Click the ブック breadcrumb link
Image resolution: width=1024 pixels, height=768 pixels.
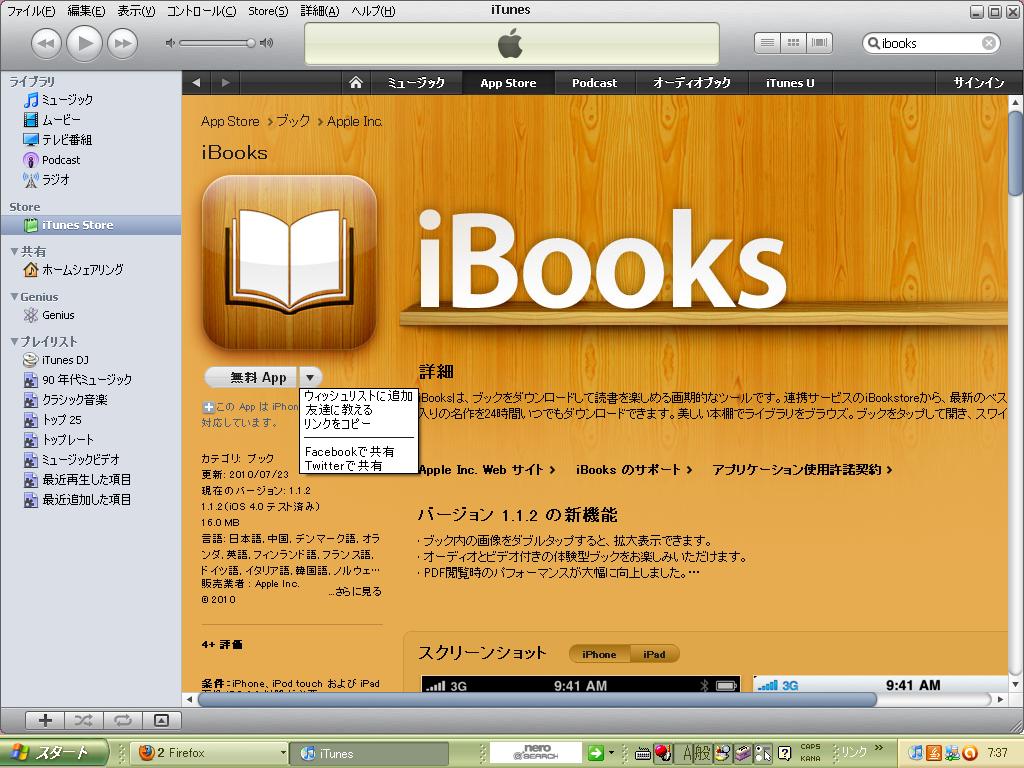pos(293,121)
